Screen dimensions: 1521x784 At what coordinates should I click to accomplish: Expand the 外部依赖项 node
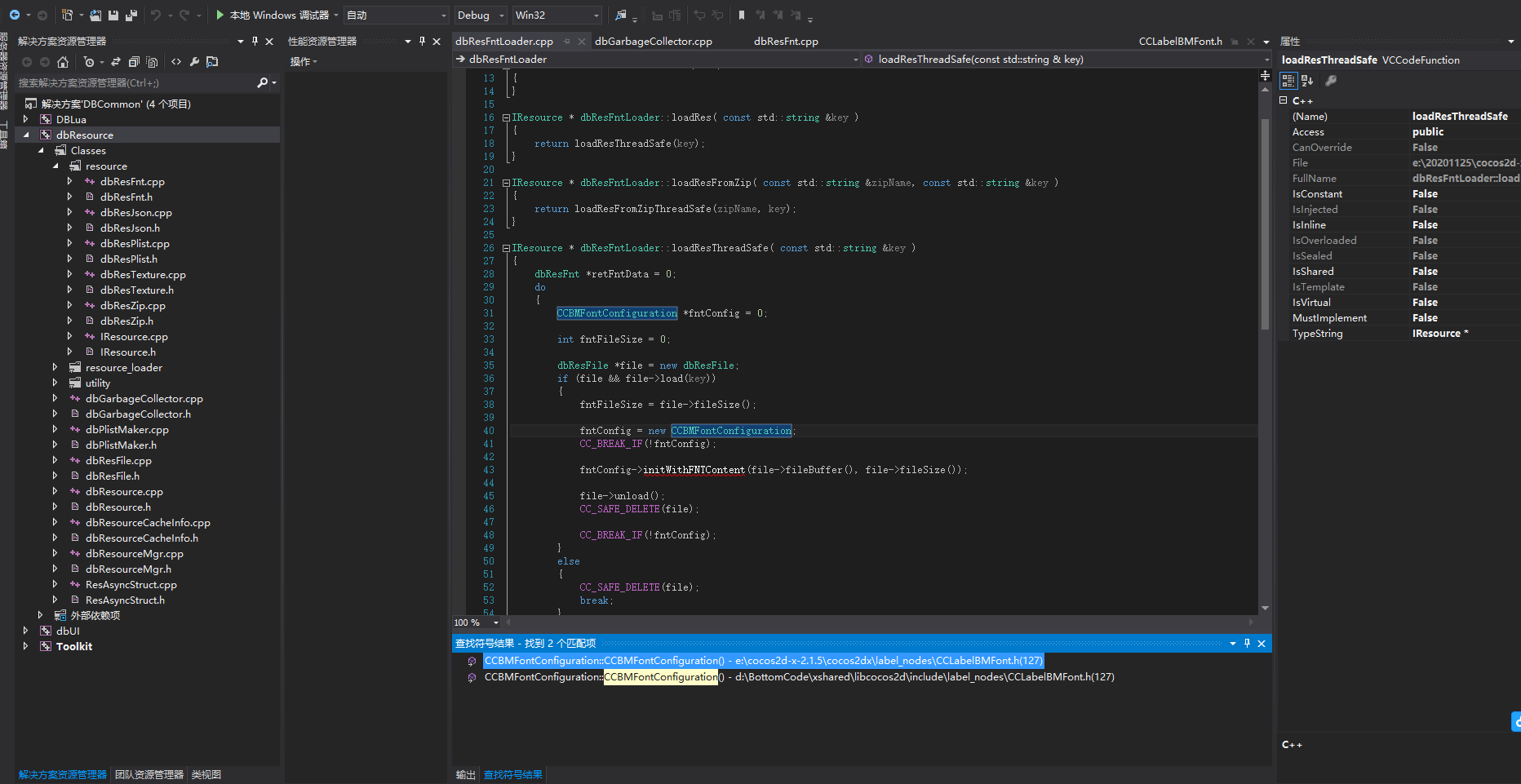(x=41, y=615)
